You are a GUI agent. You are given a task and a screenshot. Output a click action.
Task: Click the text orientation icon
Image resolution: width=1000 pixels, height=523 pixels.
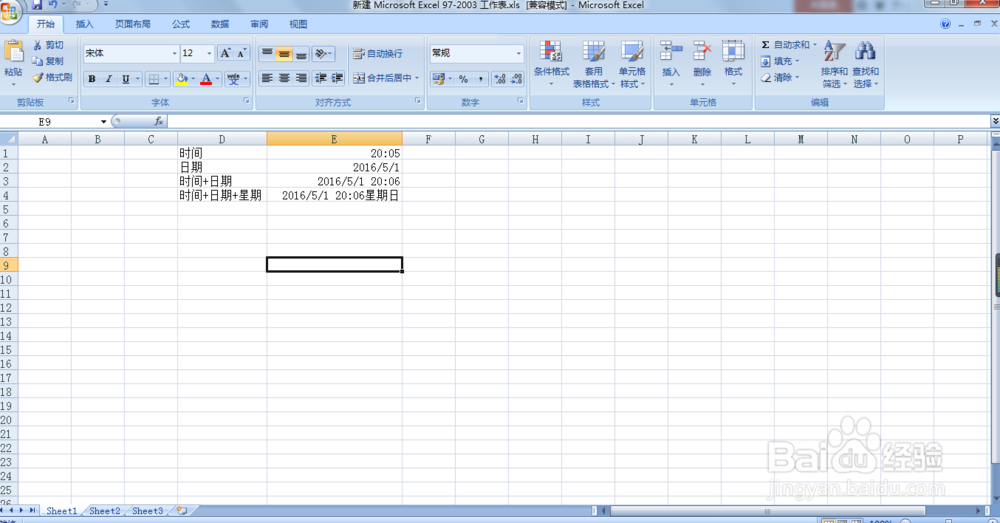click(323, 54)
